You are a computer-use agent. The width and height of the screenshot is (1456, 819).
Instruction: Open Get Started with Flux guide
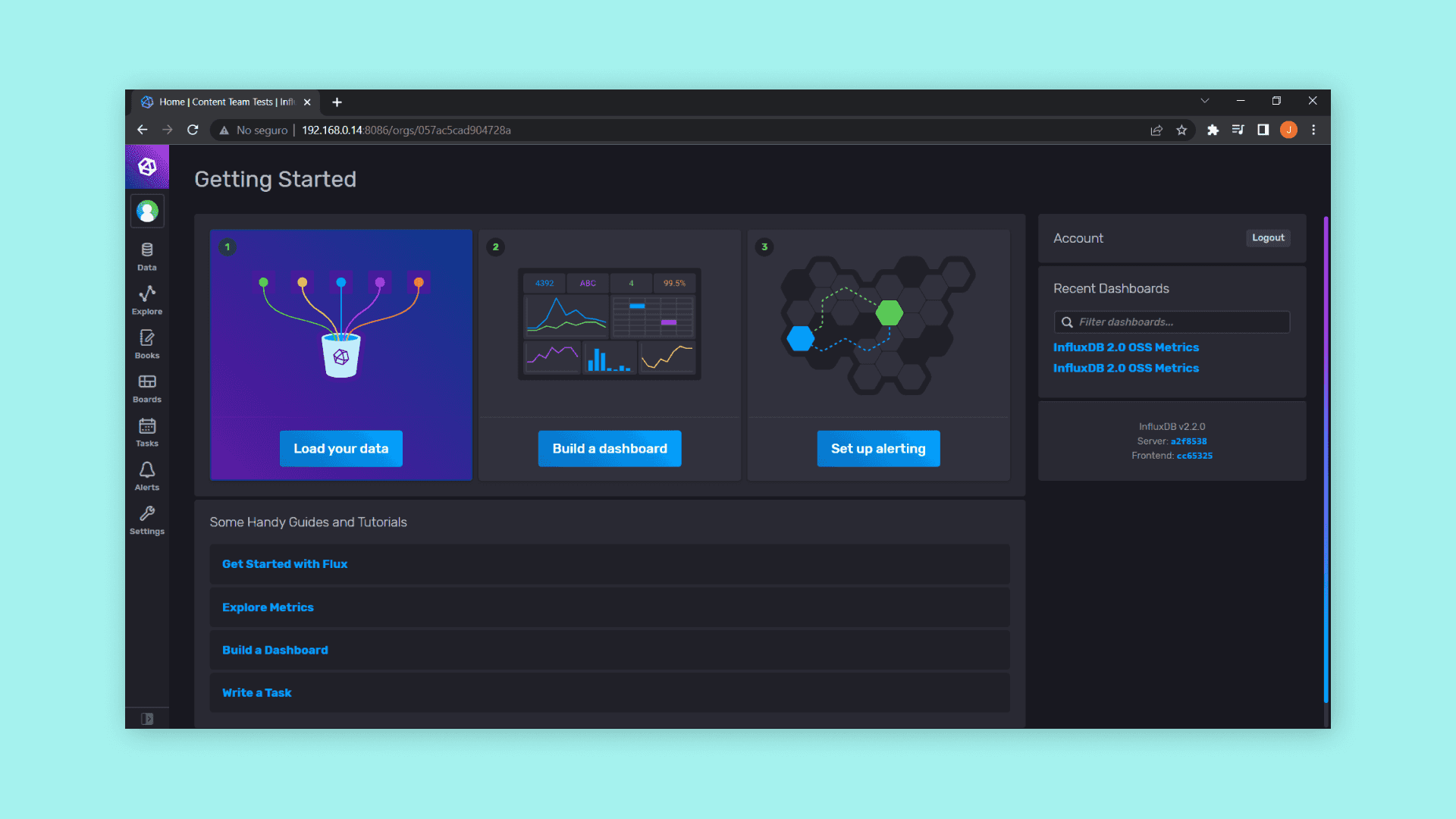284,564
